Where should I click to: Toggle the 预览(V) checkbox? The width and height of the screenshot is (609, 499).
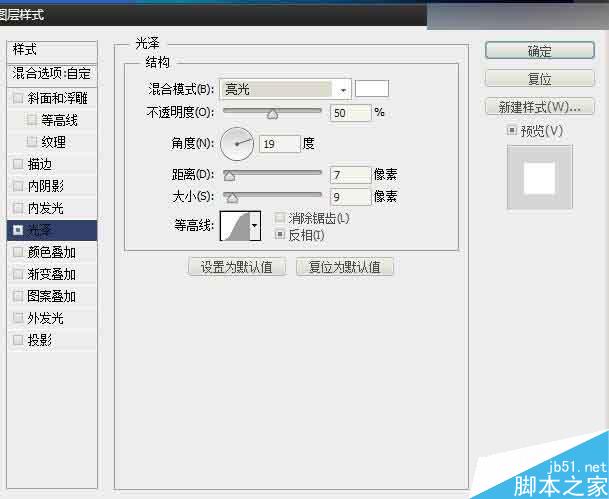[512, 131]
